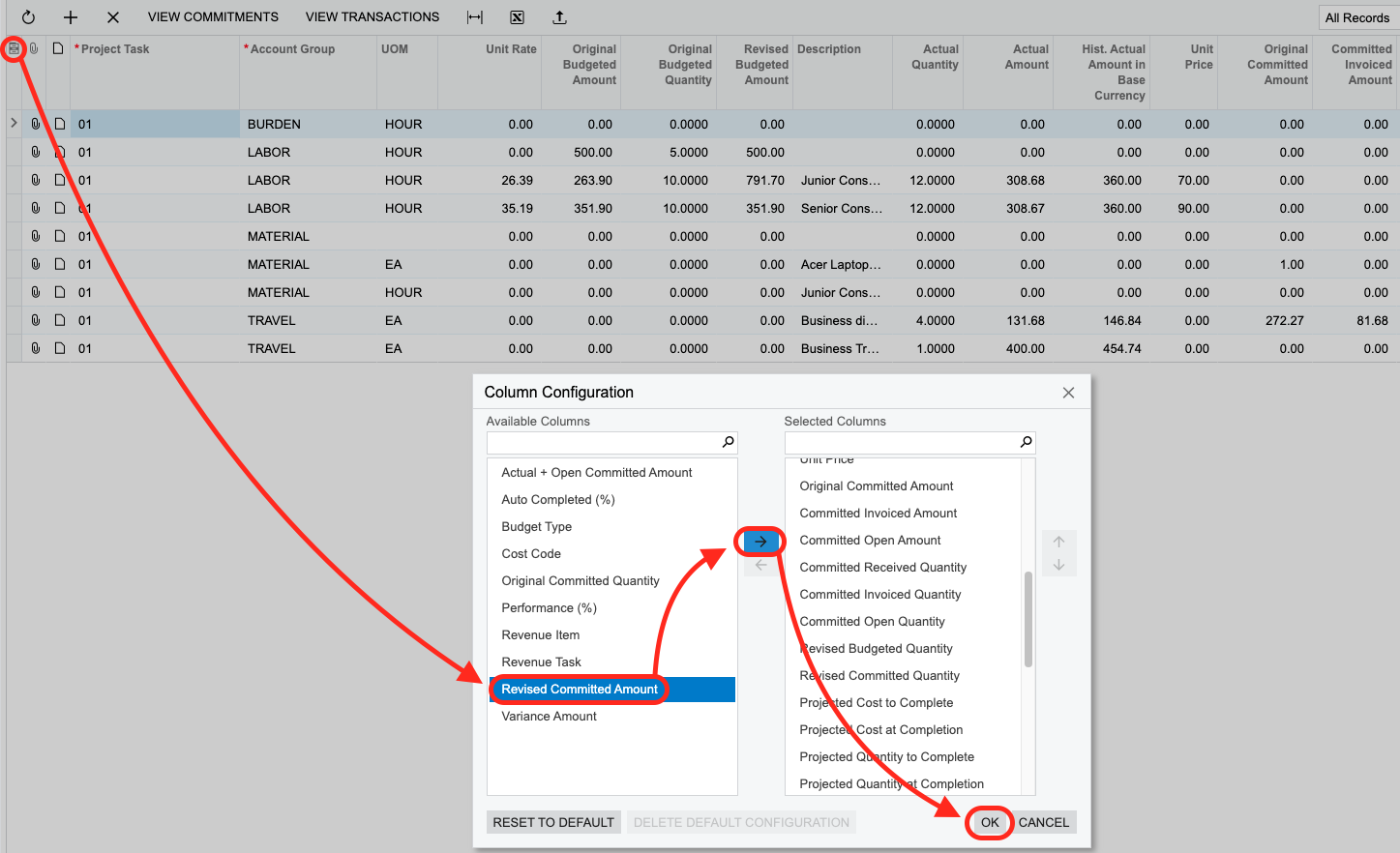
Task: Open the column configuration icon in the grid header
Action: (14, 48)
